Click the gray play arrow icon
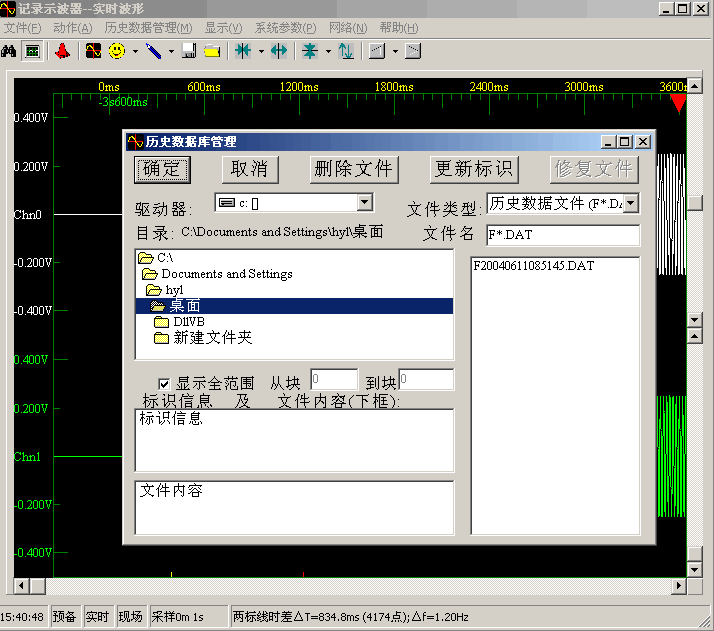 click(x=413, y=51)
